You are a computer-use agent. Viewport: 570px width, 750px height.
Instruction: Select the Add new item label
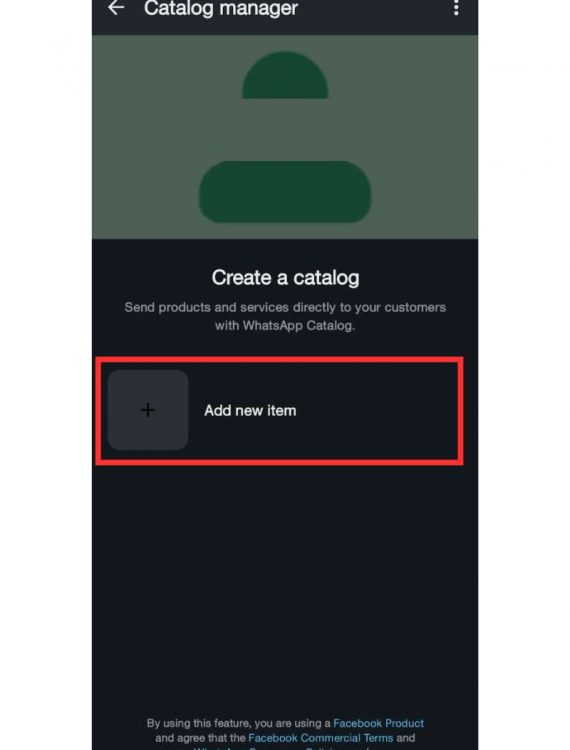[x=250, y=410]
